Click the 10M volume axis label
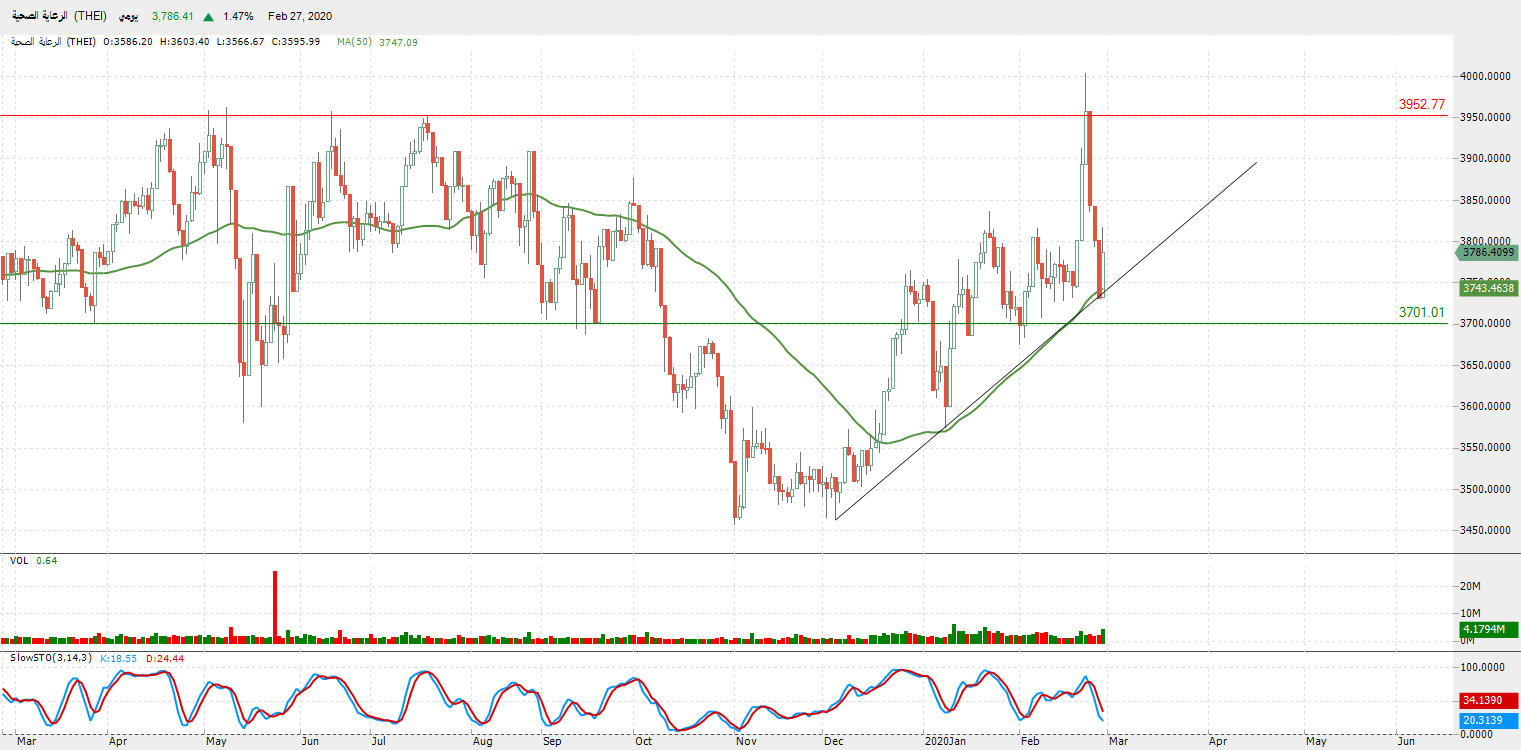1521x750 pixels. (x=1471, y=613)
